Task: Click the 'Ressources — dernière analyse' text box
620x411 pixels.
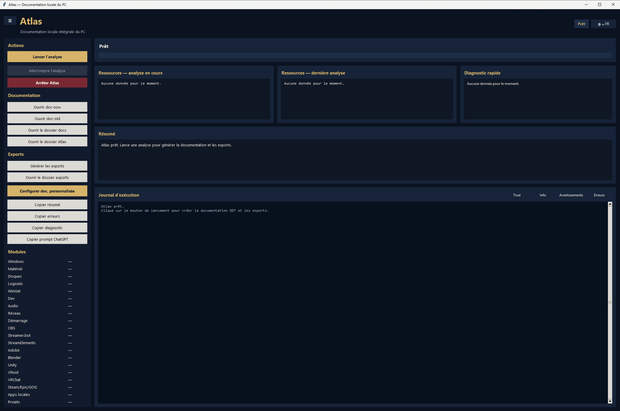Action: point(367,99)
